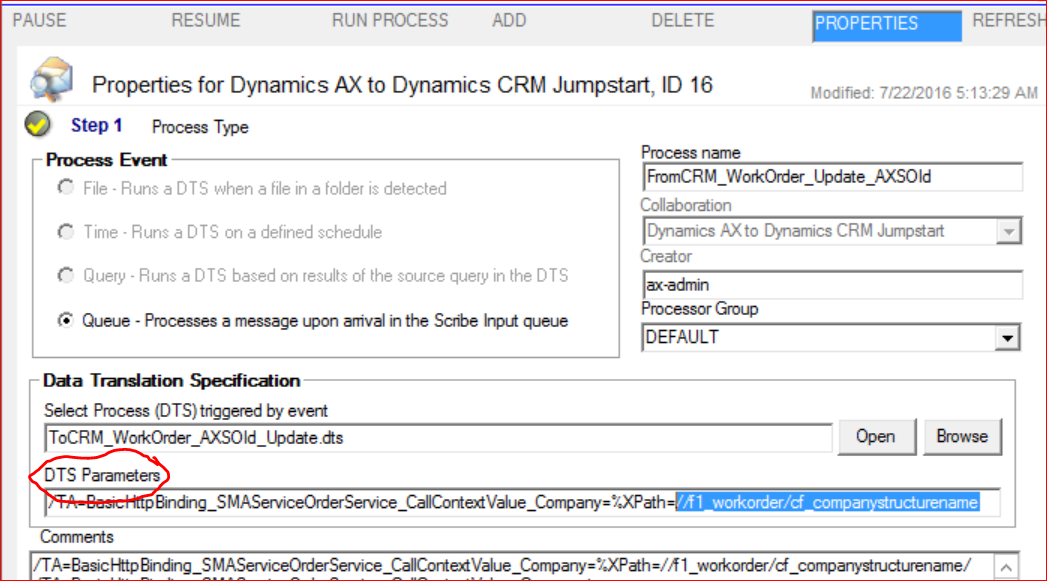Click the Modified date text
This screenshot has height=581, width=1047.
[x=924, y=93]
